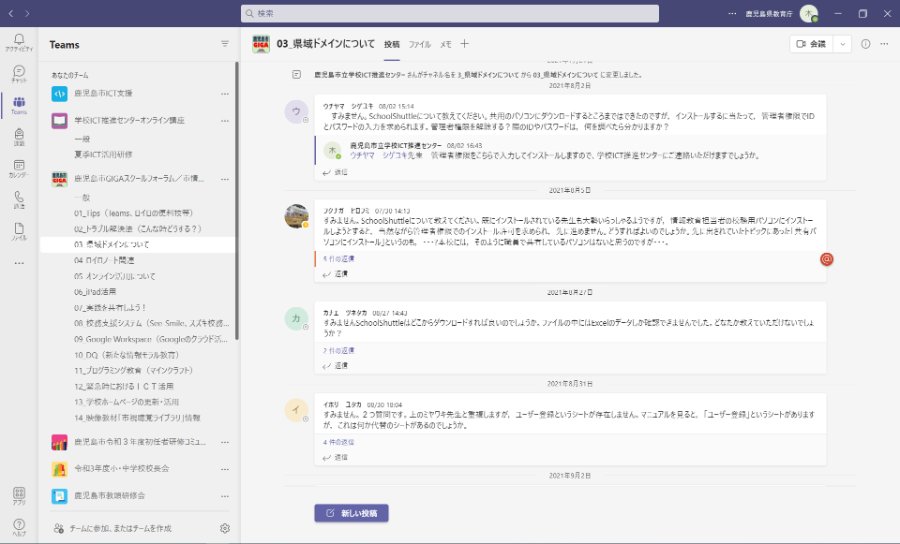Select the 学校ICT推進センターオンライン講座 team
900x544 pixels.
point(129,121)
